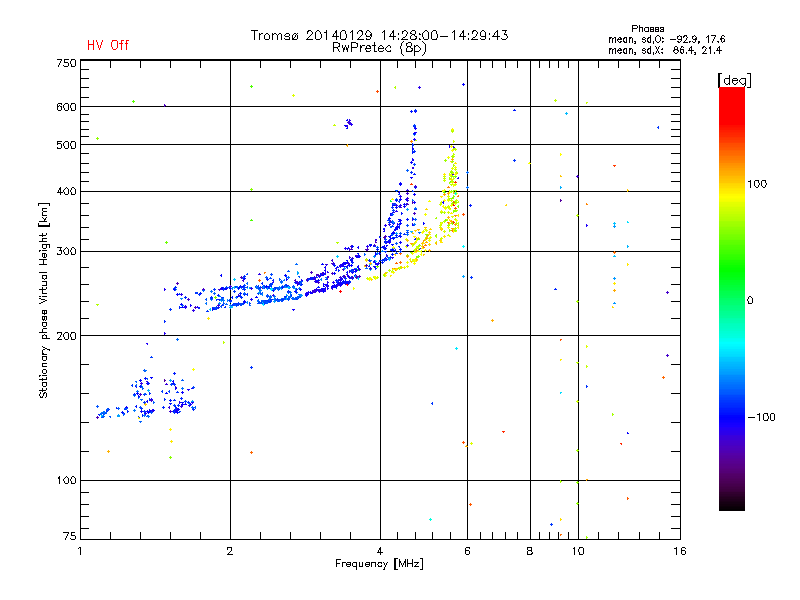Click the x-axis tick label '16'

tap(680, 551)
